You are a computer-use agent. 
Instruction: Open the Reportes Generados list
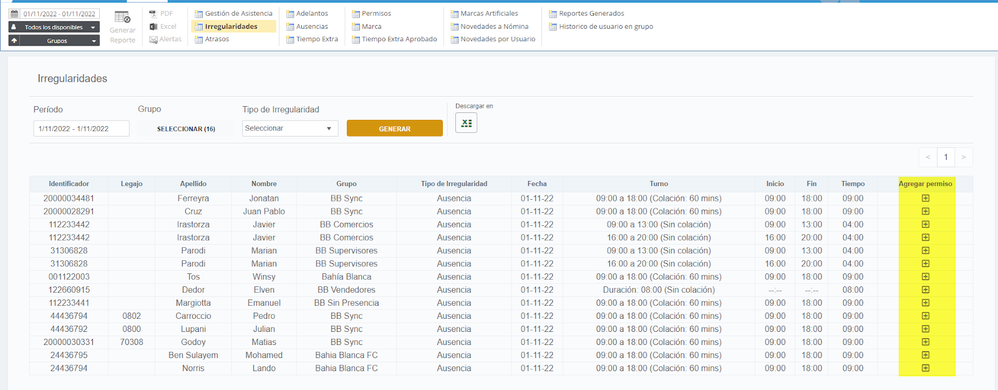[x=586, y=13]
